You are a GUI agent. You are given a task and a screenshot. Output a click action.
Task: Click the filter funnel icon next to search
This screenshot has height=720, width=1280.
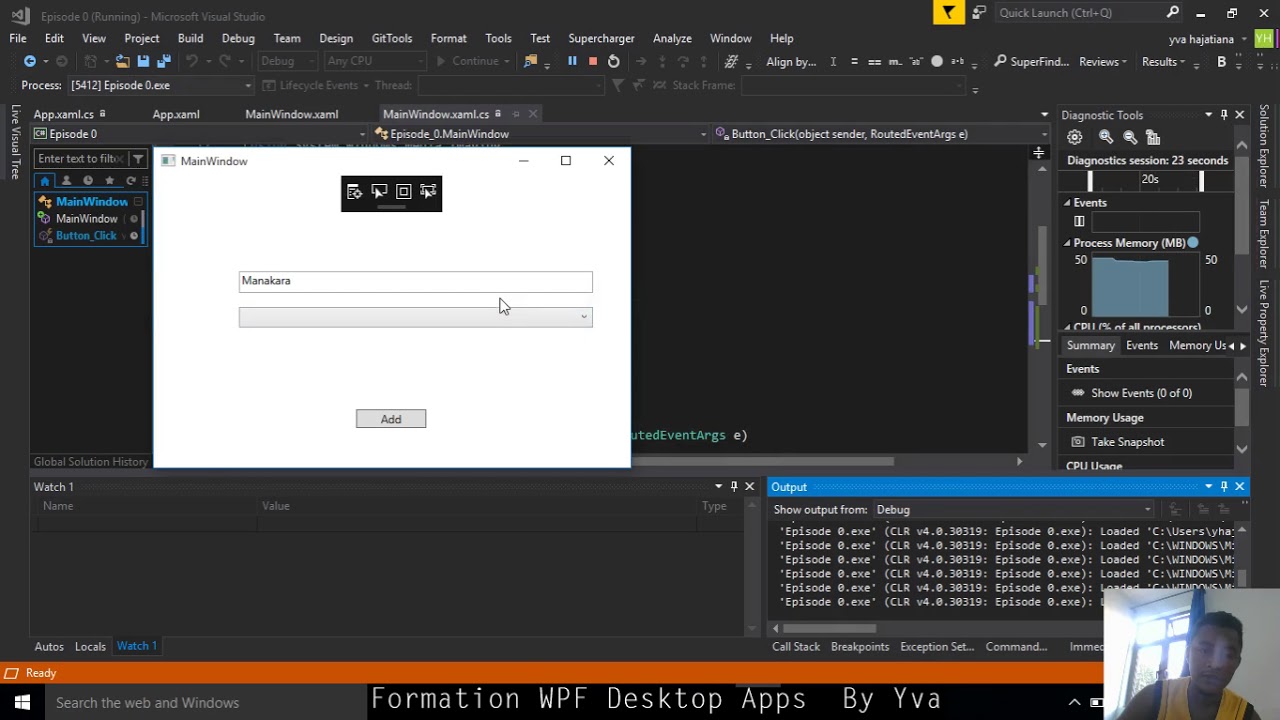(x=138, y=159)
